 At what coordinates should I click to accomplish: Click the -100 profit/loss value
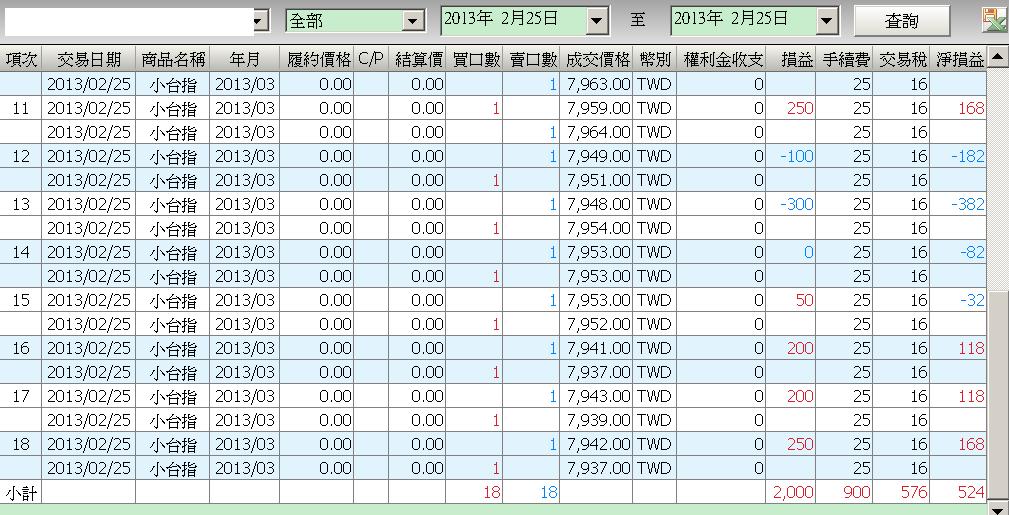point(797,156)
